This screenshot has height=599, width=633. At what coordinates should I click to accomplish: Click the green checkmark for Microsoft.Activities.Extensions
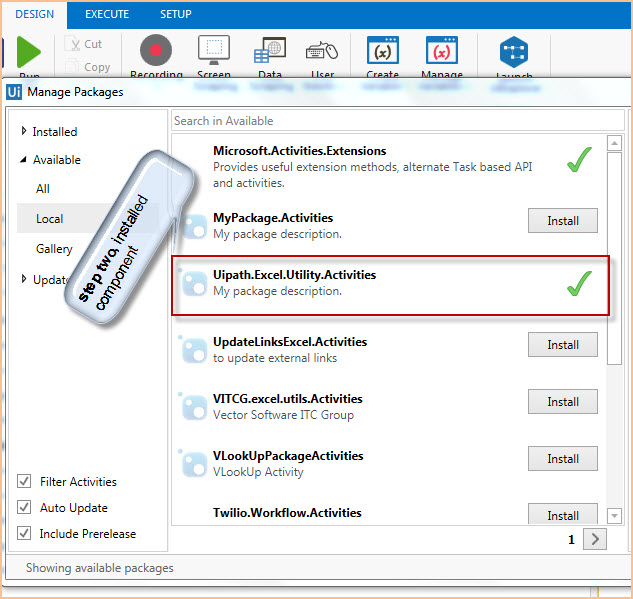(579, 159)
